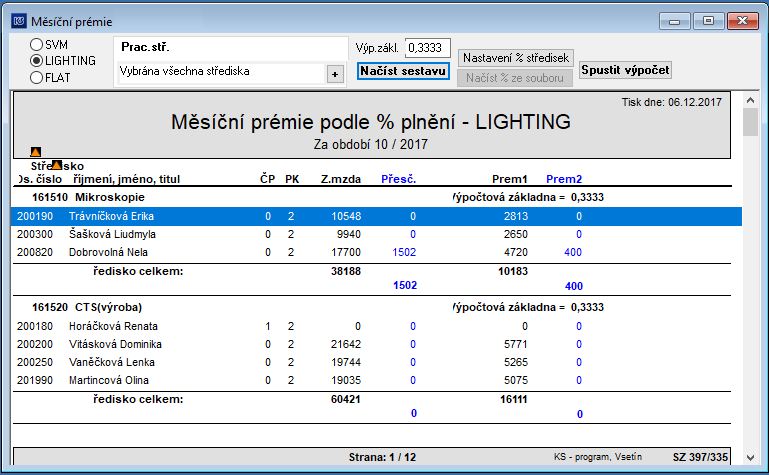Click the Prem2 column header

point(564,179)
